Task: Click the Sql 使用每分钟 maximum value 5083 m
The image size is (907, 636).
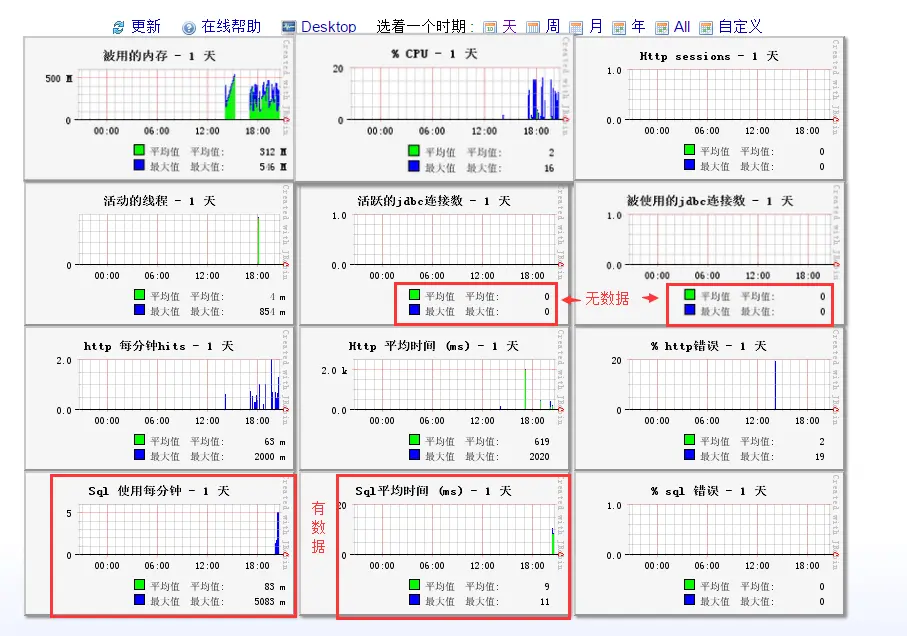Action: [x=270, y=602]
